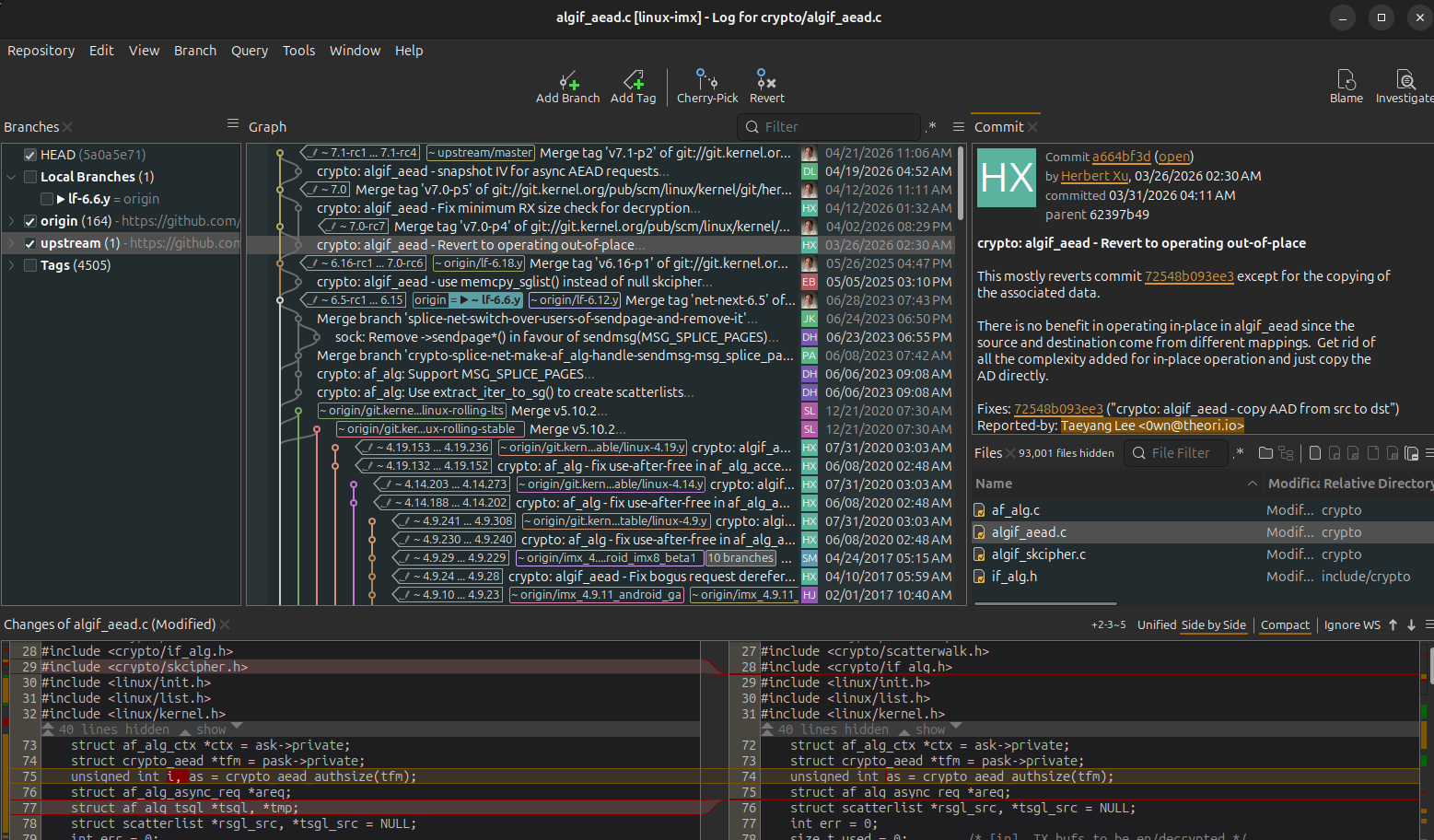Enable the Tags (4505) checkbox

click(30, 265)
